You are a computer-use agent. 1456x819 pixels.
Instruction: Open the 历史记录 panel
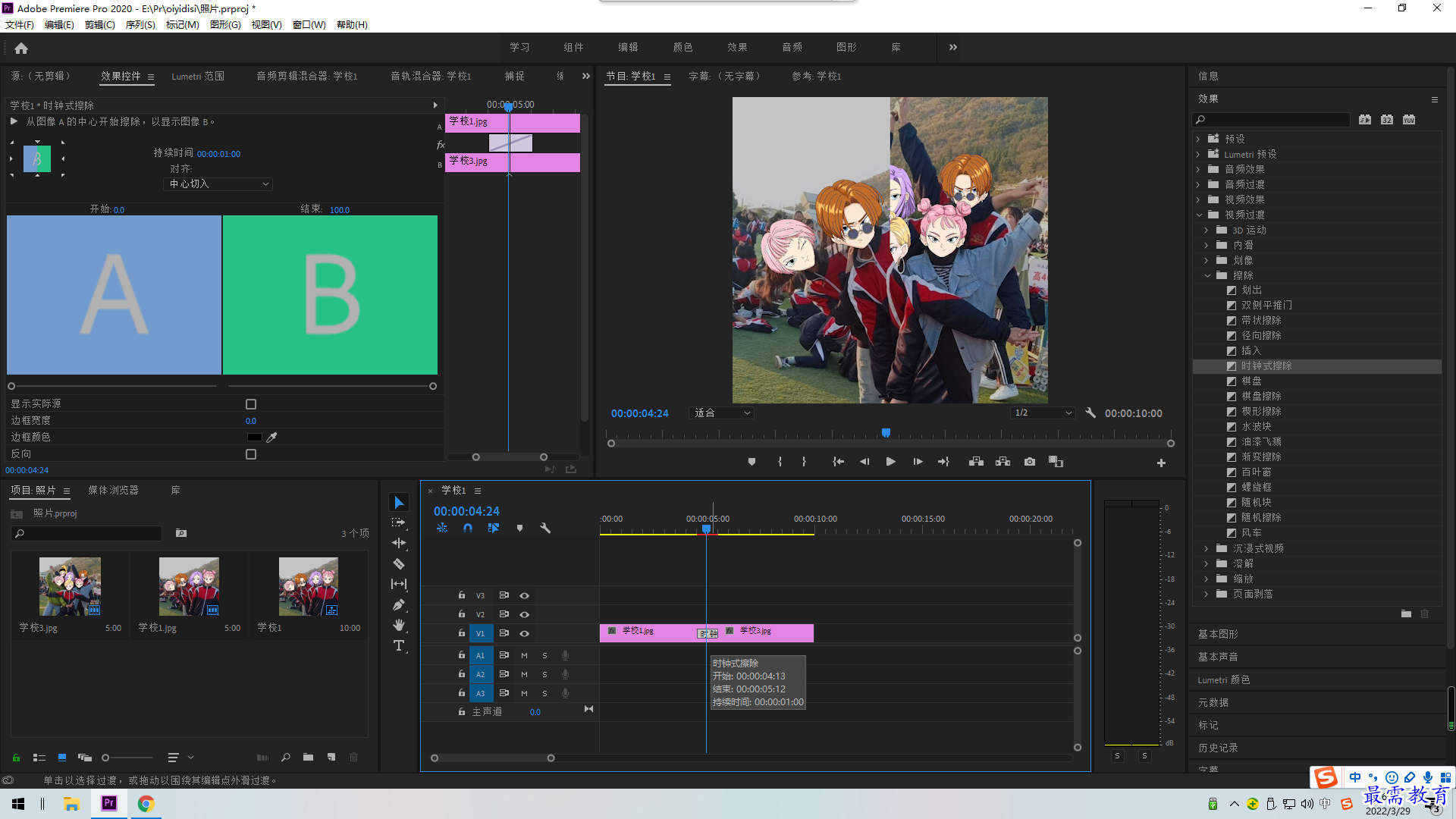click(1218, 748)
